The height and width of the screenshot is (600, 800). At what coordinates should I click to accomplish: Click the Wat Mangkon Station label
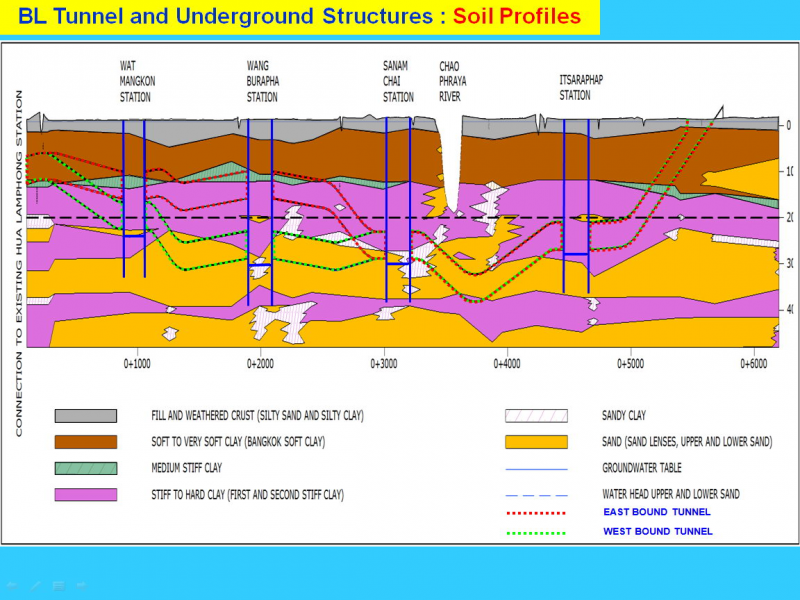pos(137,82)
